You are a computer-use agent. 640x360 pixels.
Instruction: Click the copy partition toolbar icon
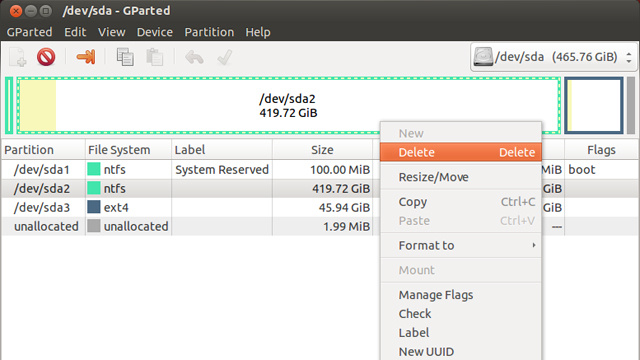click(125, 57)
